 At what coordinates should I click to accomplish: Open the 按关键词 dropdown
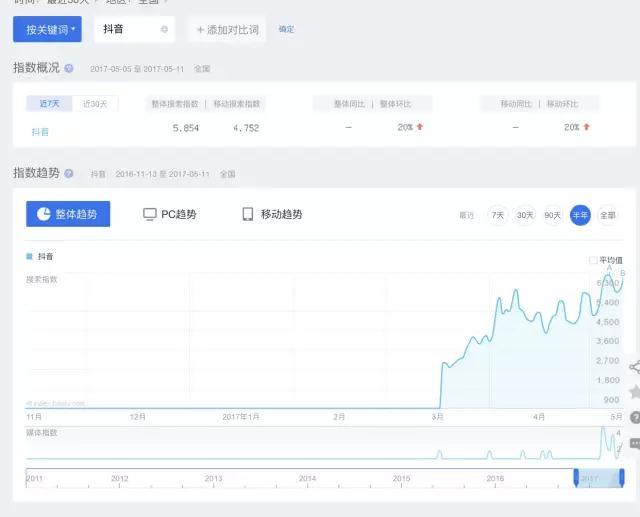tap(47, 30)
